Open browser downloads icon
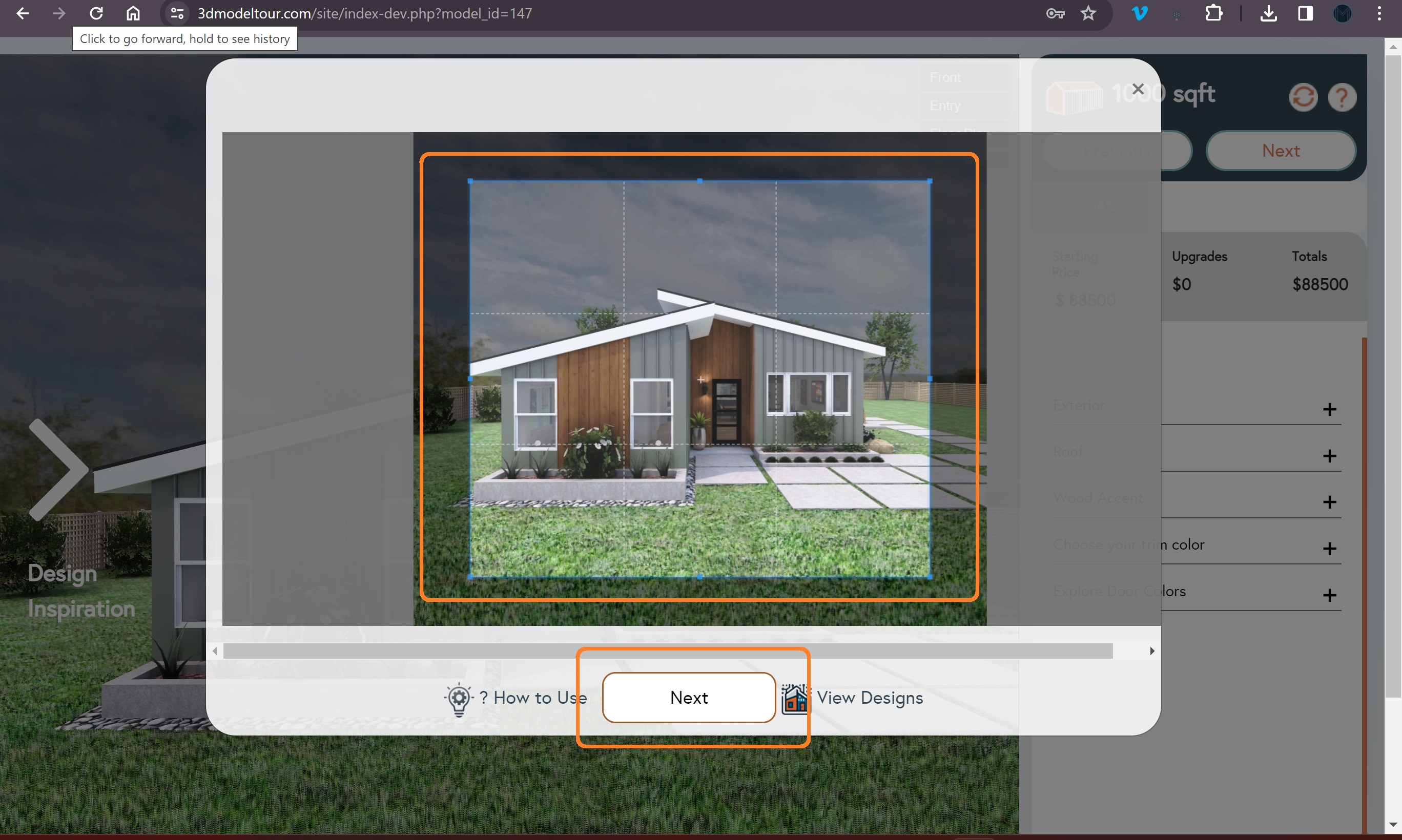Screen dimensions: 1402x840 [x=1268, y=14]
